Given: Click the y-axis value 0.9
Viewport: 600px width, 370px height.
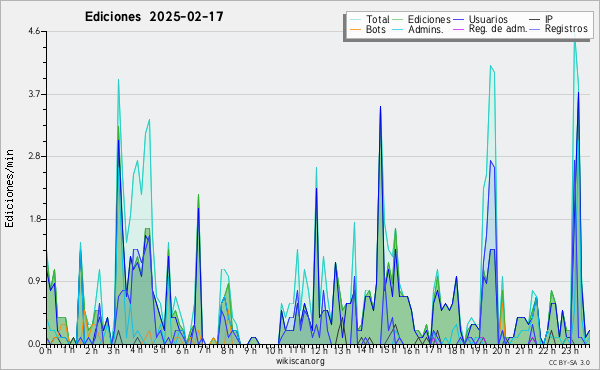Looking at the screenshot, I should coord(34,282).
